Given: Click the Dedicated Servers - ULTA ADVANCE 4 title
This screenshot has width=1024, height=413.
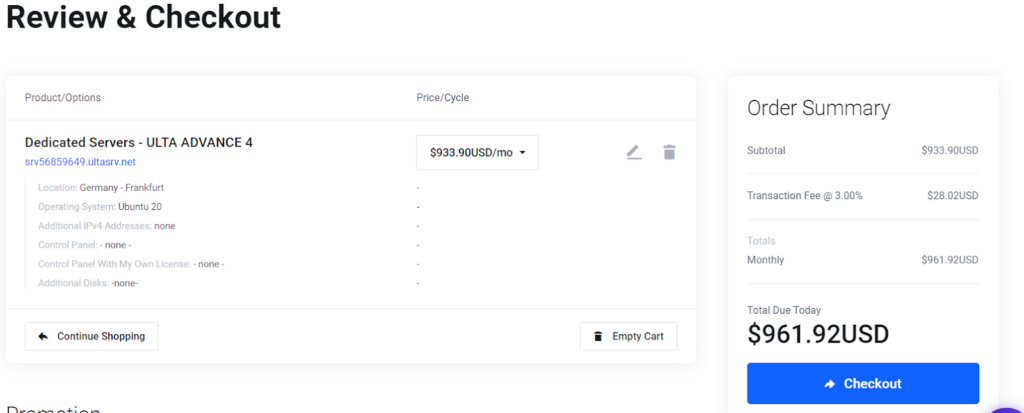Looking at the screenshot, I should [138, 143].
